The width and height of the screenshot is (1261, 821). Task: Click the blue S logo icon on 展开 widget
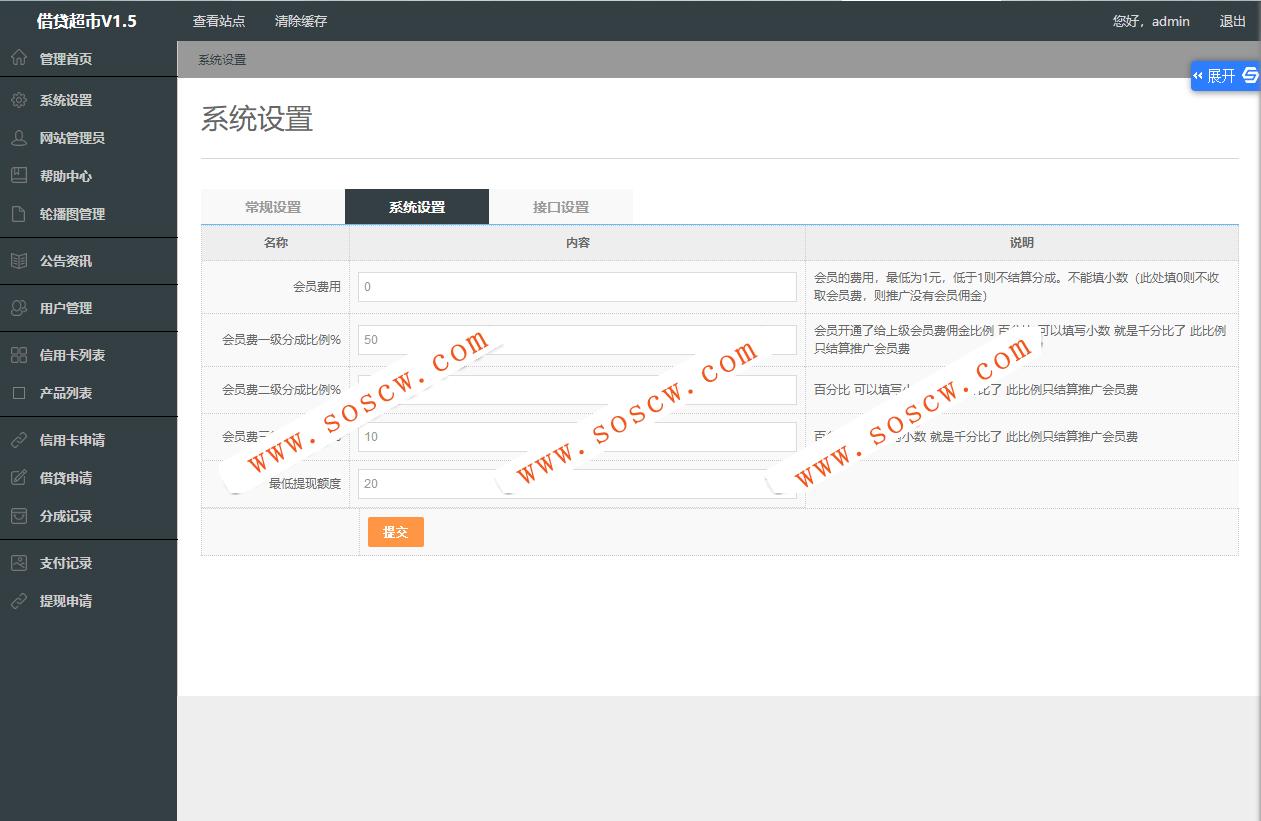[1250, 76]
